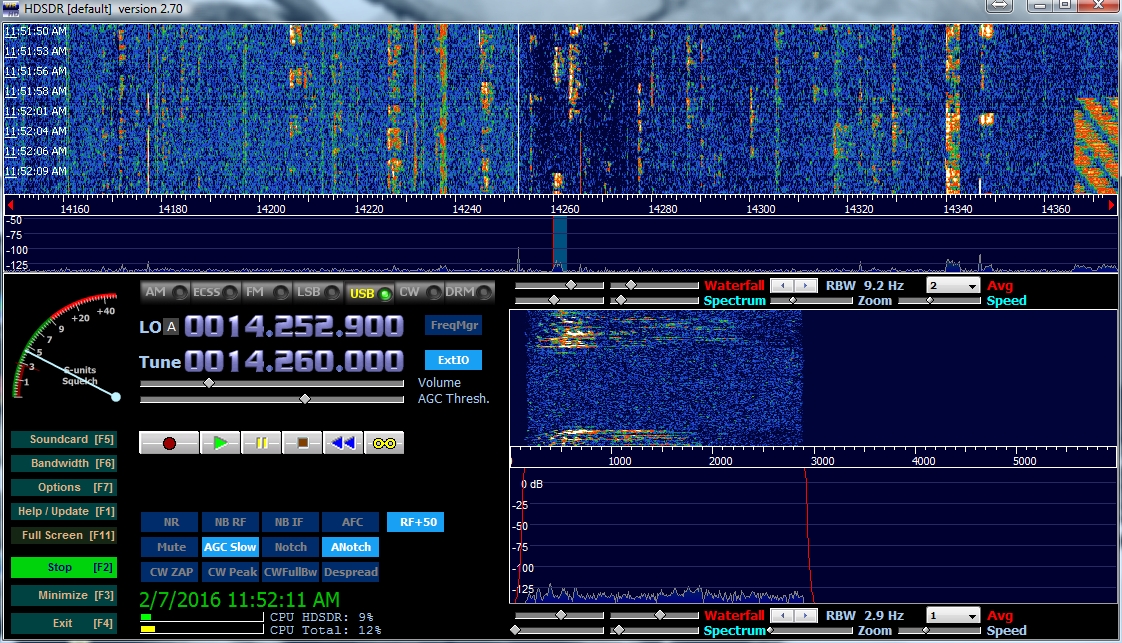Viewport: 1122px width, 643px height.
Task: Pause playback using the pause icon
Action: point(261,441)
